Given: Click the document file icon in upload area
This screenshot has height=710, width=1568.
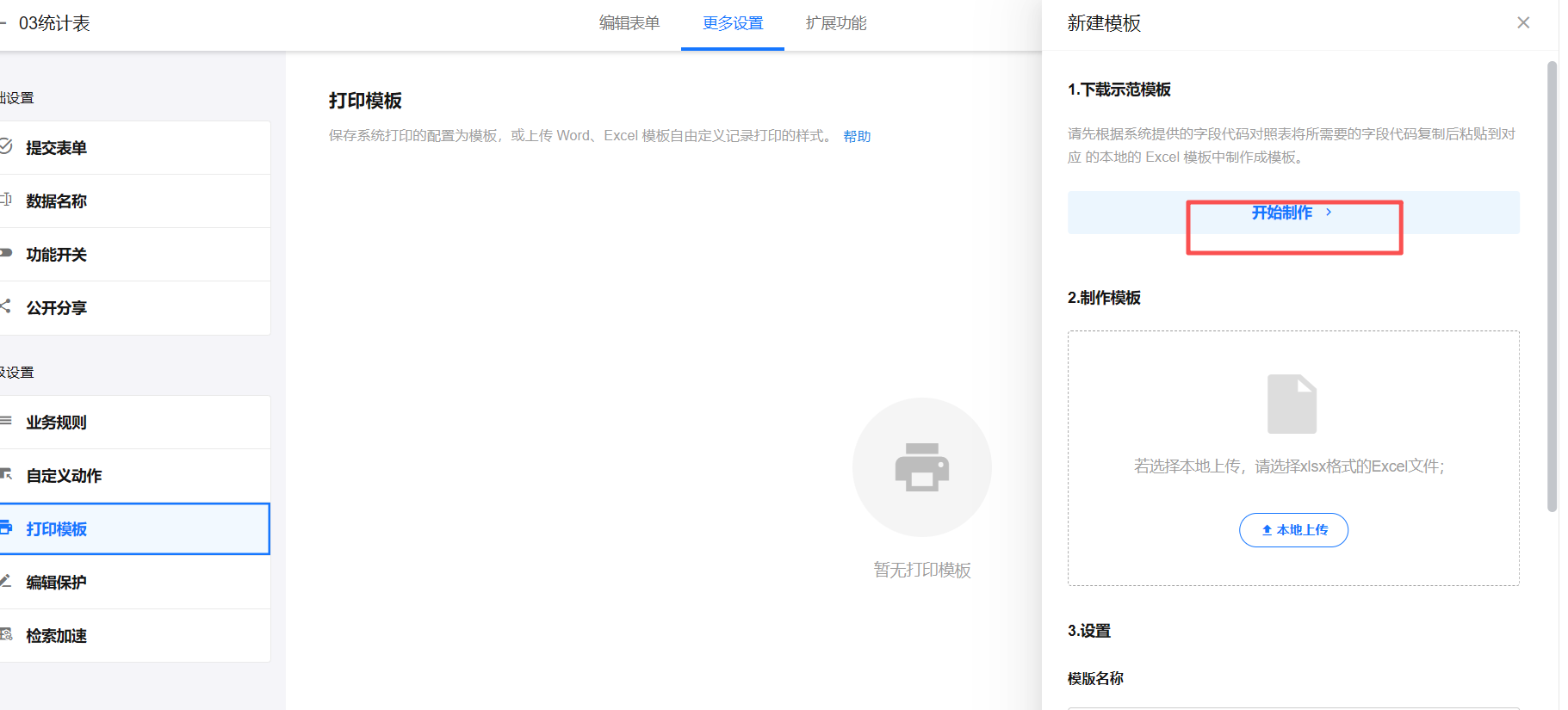Looking at the screenshot, I should click(1292, 404).
